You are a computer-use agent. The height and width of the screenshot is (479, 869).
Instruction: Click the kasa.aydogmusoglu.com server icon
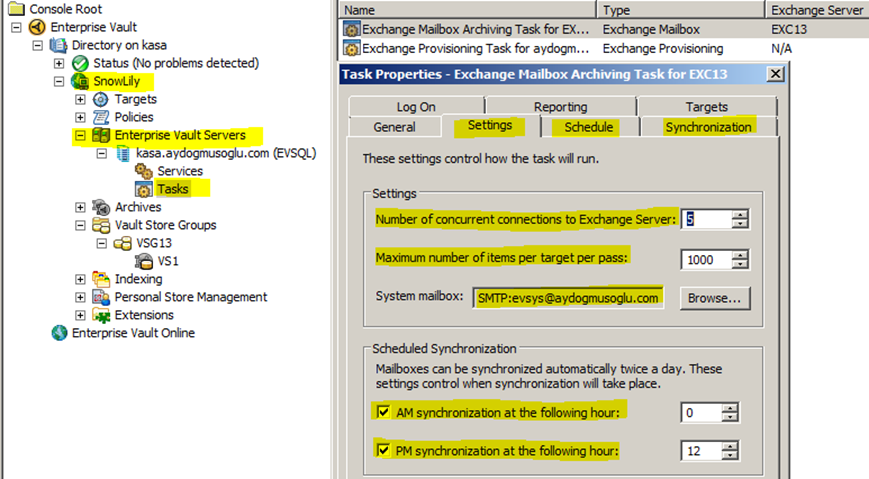[x=123, y=154]
